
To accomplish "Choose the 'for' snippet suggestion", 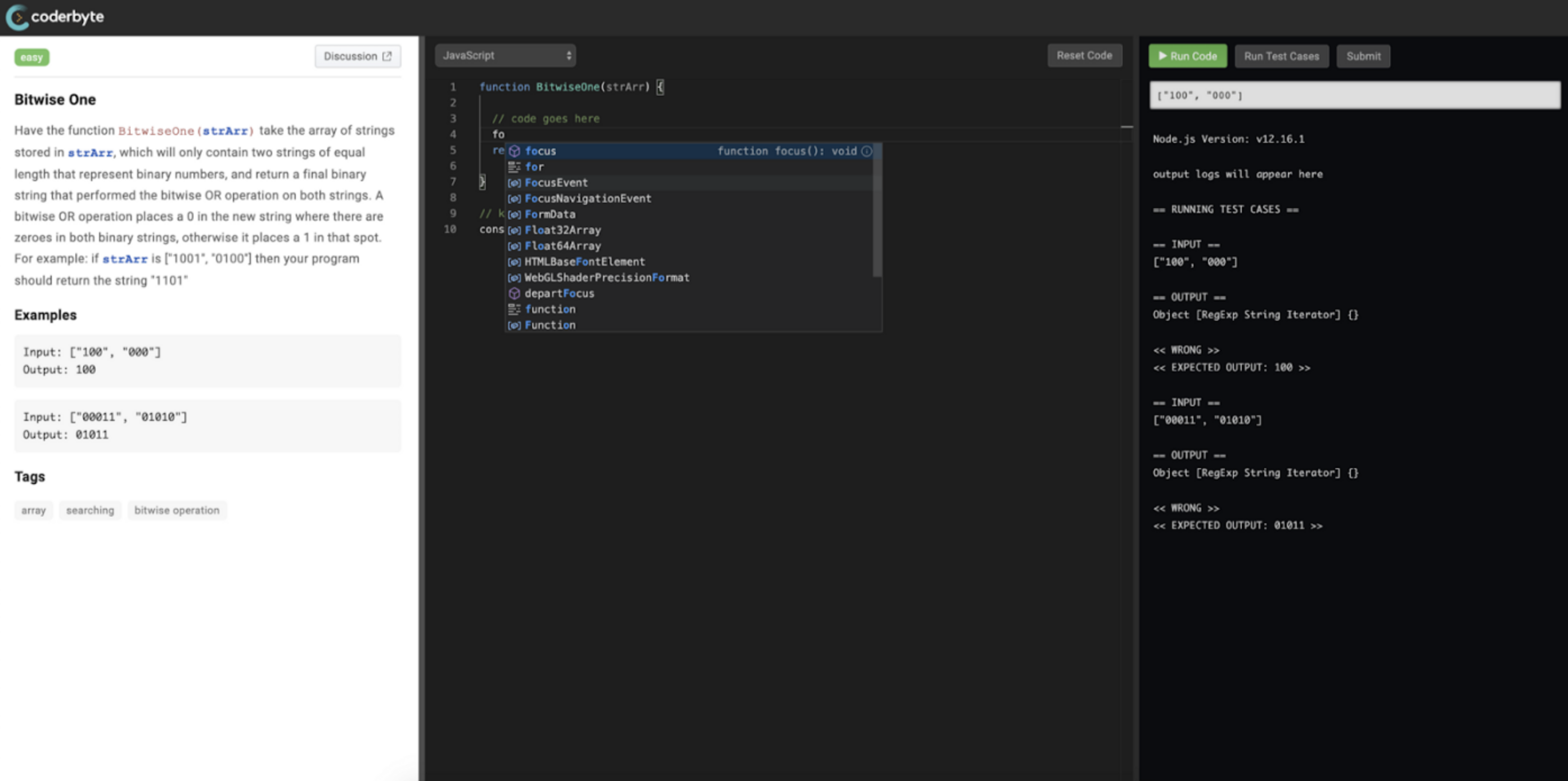I will (688, 167).
